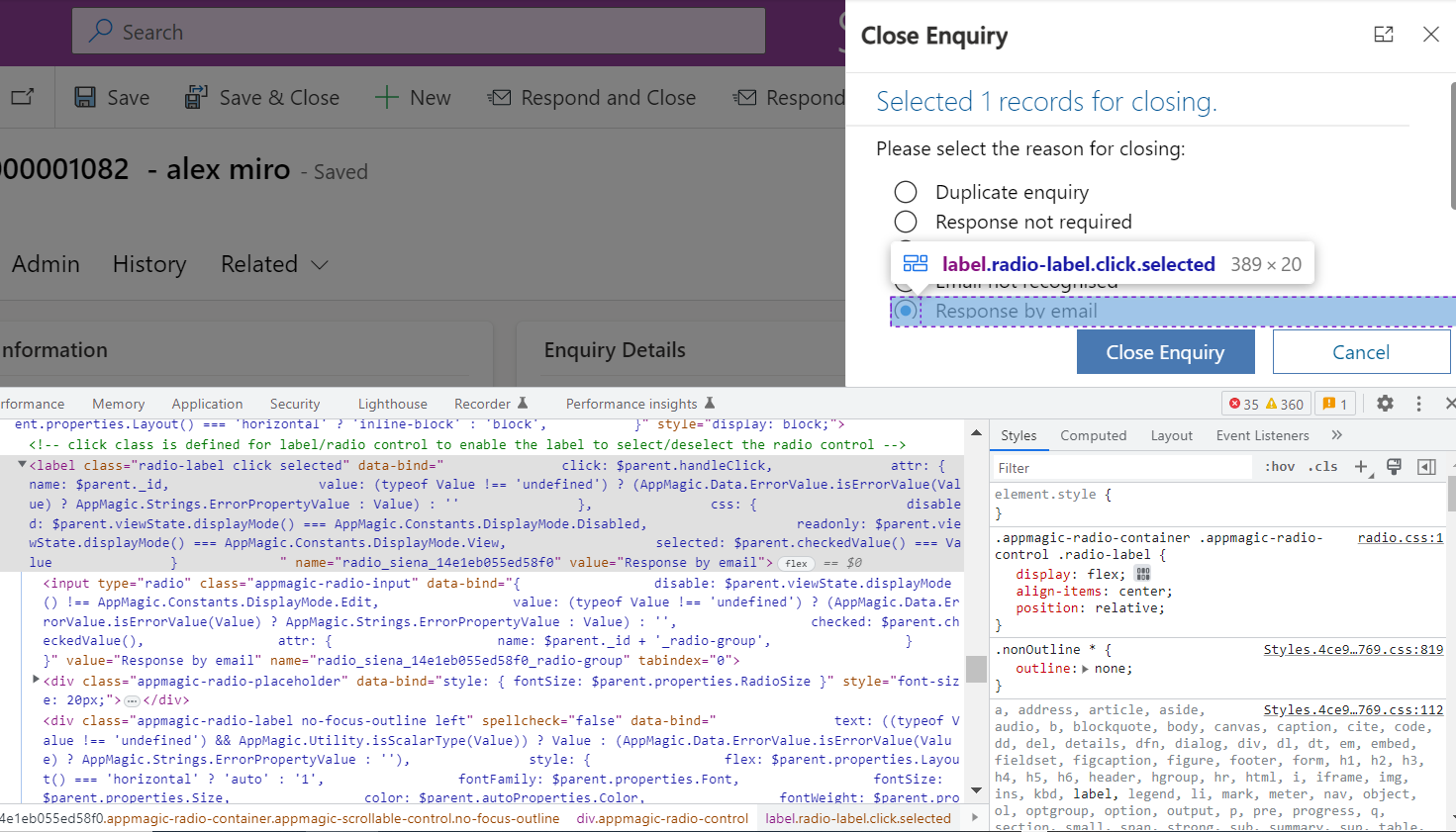Open the pop-out icon in Close Enquiry dialog

tap(1384, 33)
